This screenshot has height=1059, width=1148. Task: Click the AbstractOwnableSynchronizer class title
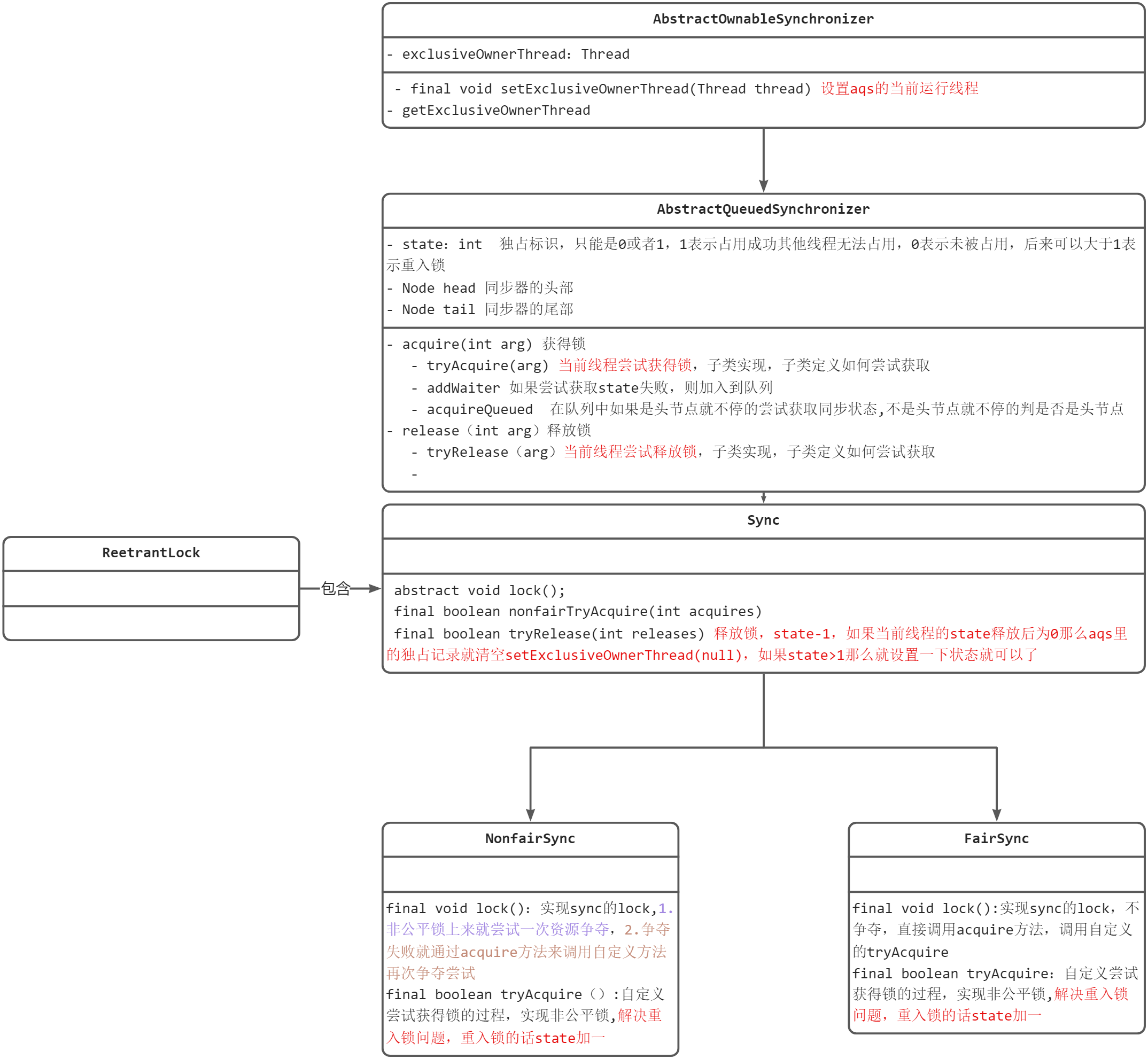(x=763, y=19)
